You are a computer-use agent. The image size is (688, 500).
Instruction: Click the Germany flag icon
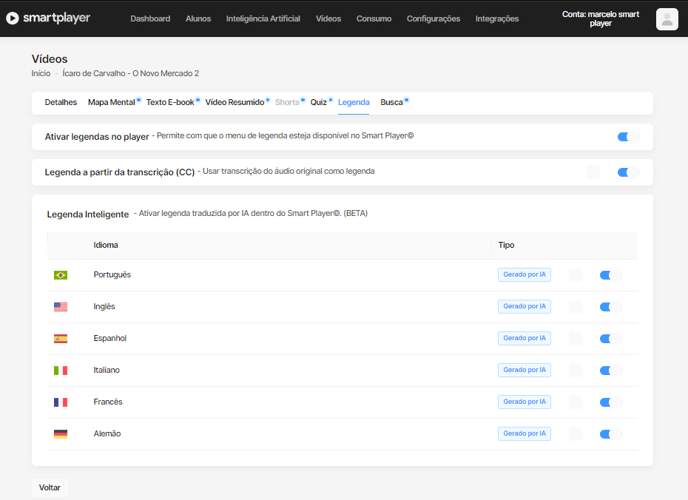pos(61,434)
